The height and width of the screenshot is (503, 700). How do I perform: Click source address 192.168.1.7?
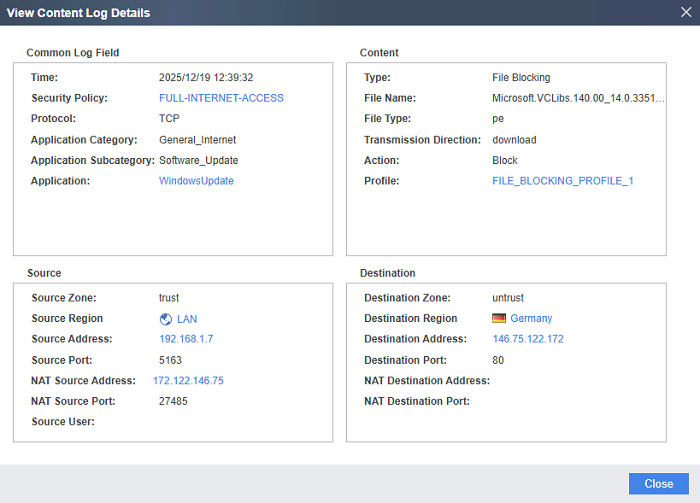[x=186, y=339]
